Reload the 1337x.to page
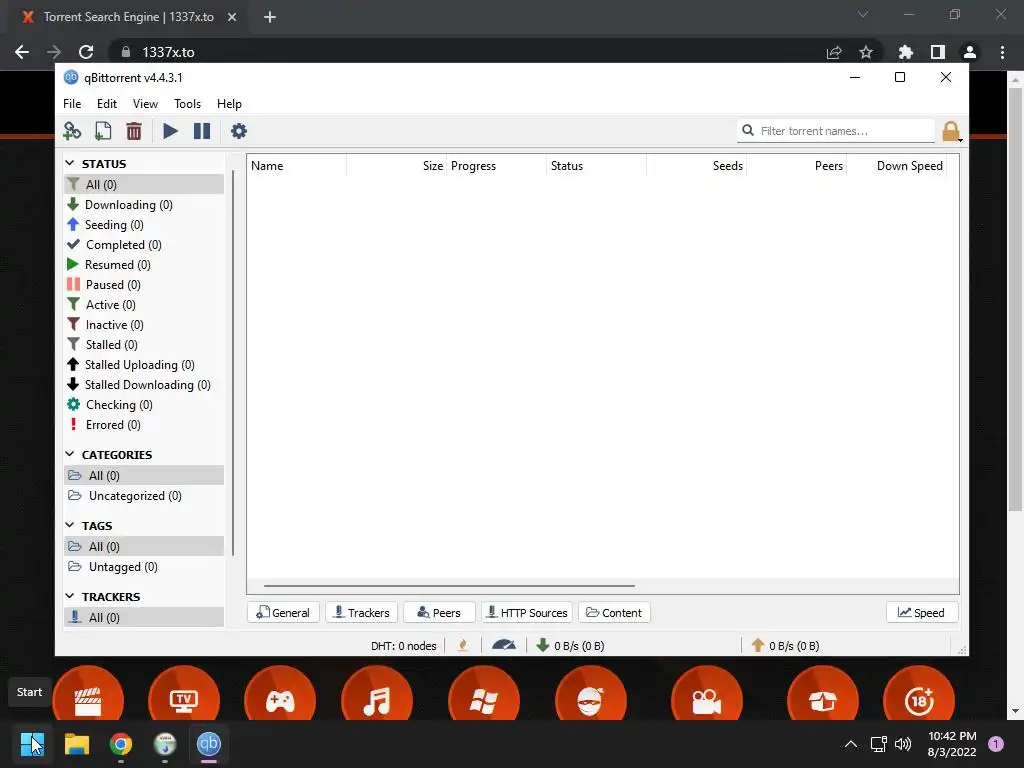The image size is (1024, 768). 86,52
